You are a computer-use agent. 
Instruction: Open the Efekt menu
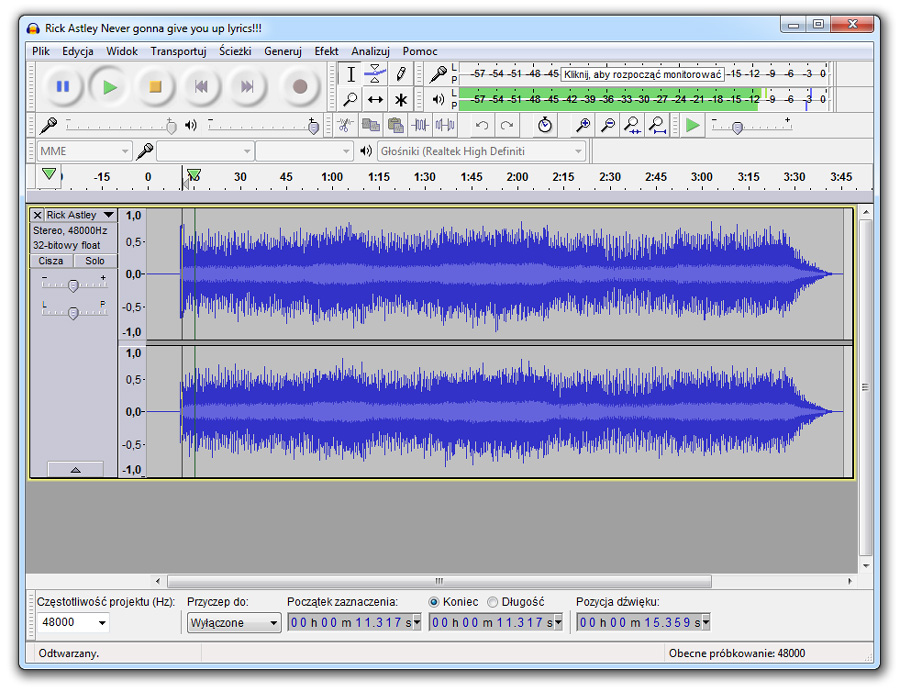click(x=326, y=51)
